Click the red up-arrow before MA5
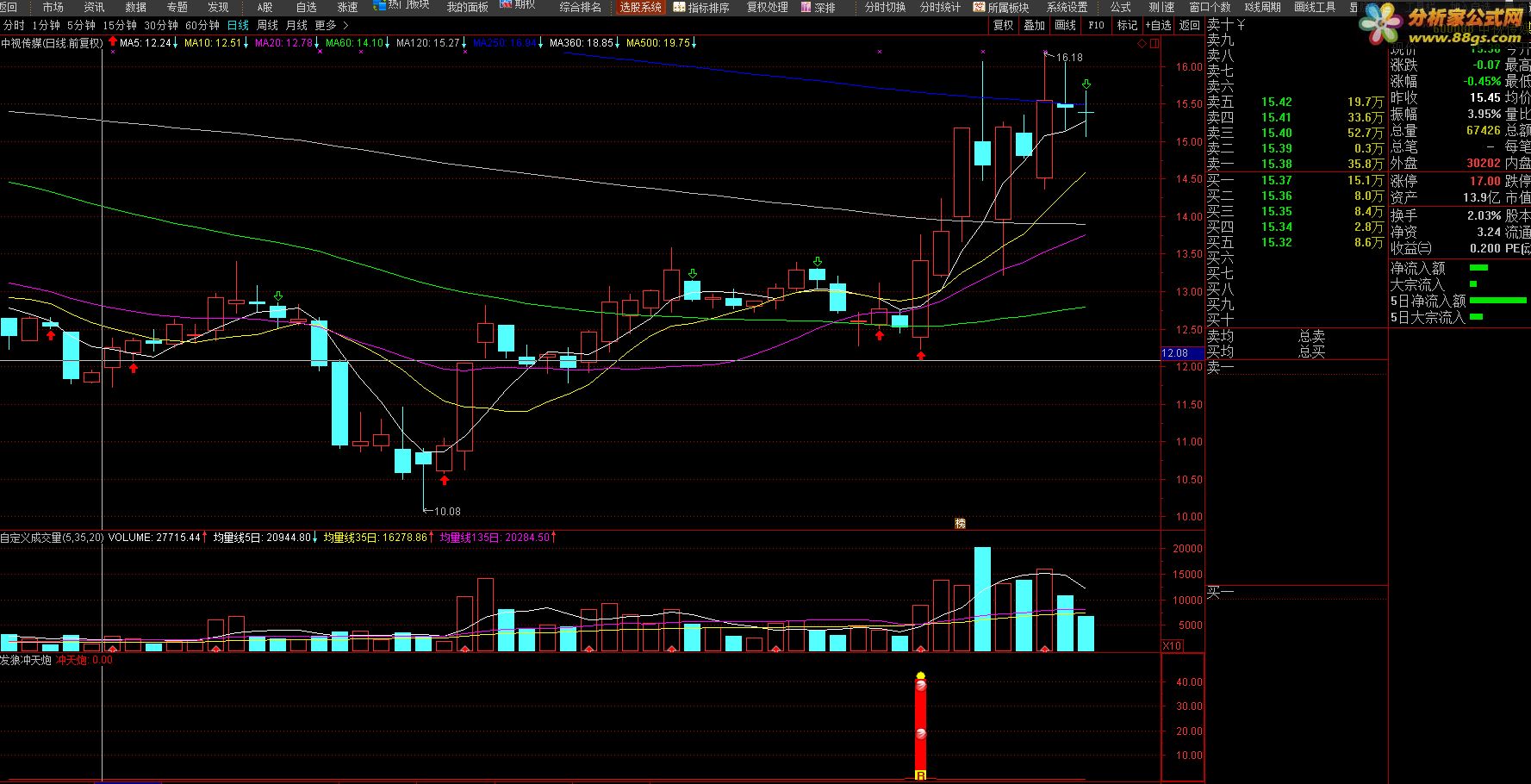This screenshot has height=784, width=1531. tap(113, 41)
